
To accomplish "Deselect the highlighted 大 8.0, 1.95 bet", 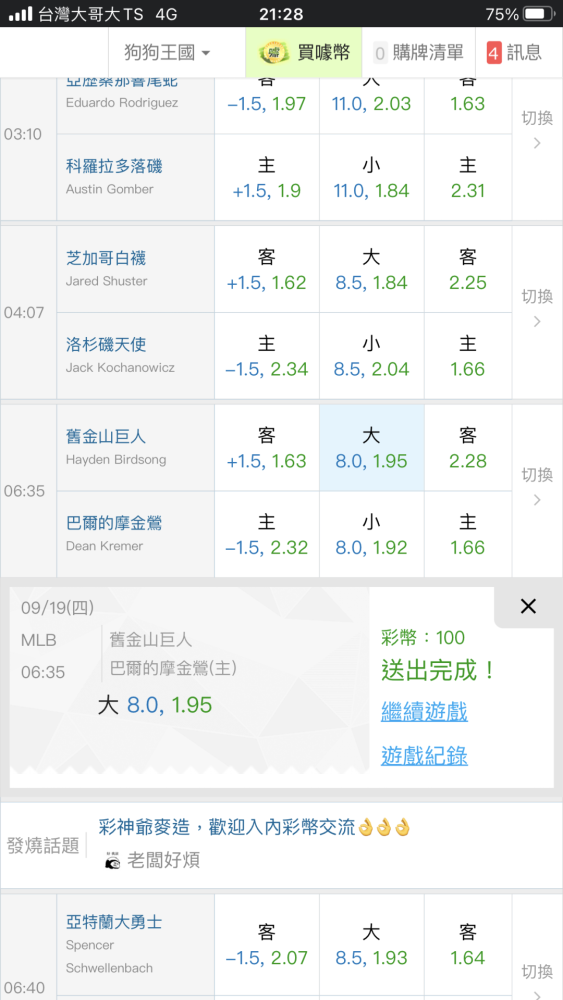I will tap(372, 448).
